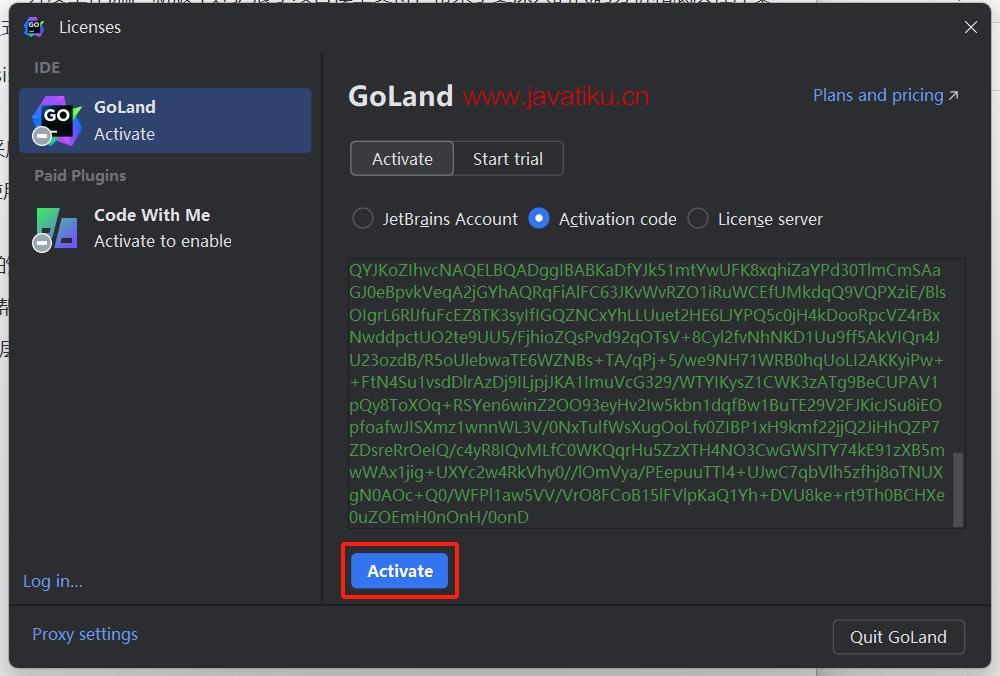The width and height of the screenshot is (1000, 676).
Task: Click the minus badge on the GoLand icon
Action: [42, 136]
